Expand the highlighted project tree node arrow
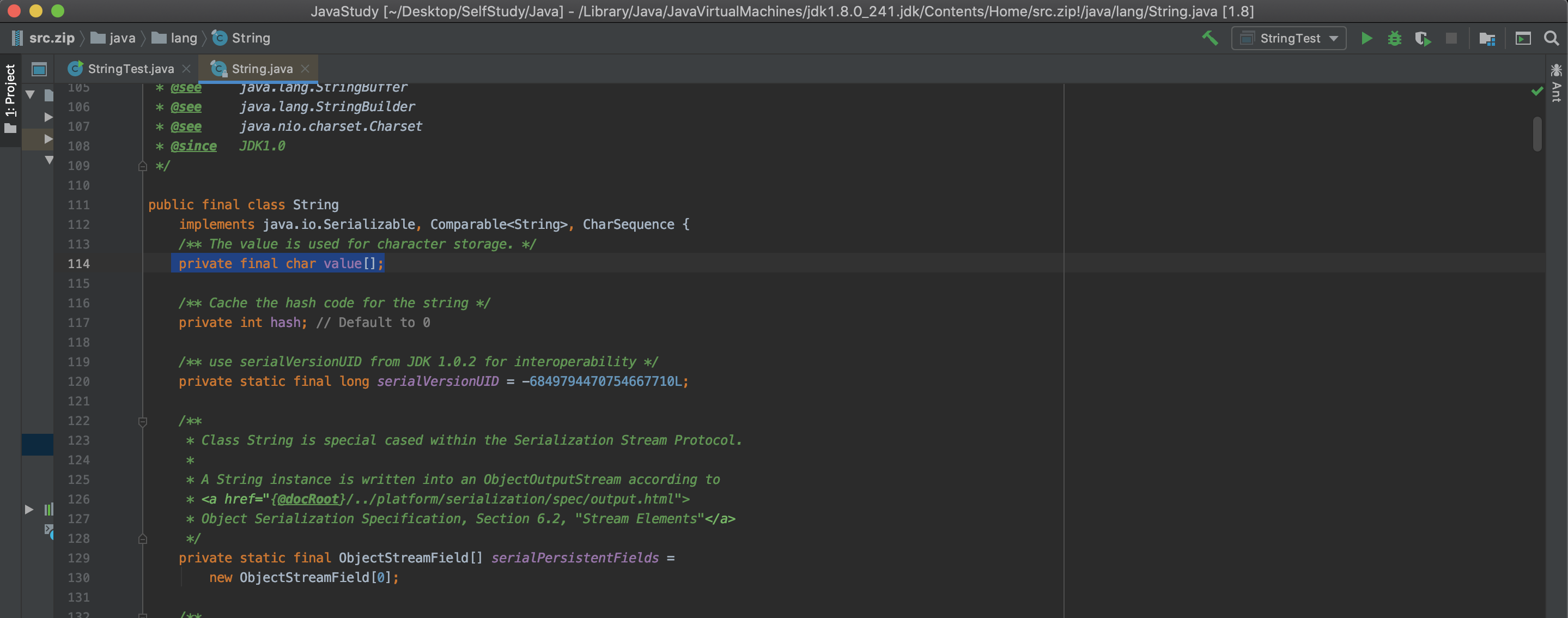This screenshot has width=1568, height=618. (48, 139)
